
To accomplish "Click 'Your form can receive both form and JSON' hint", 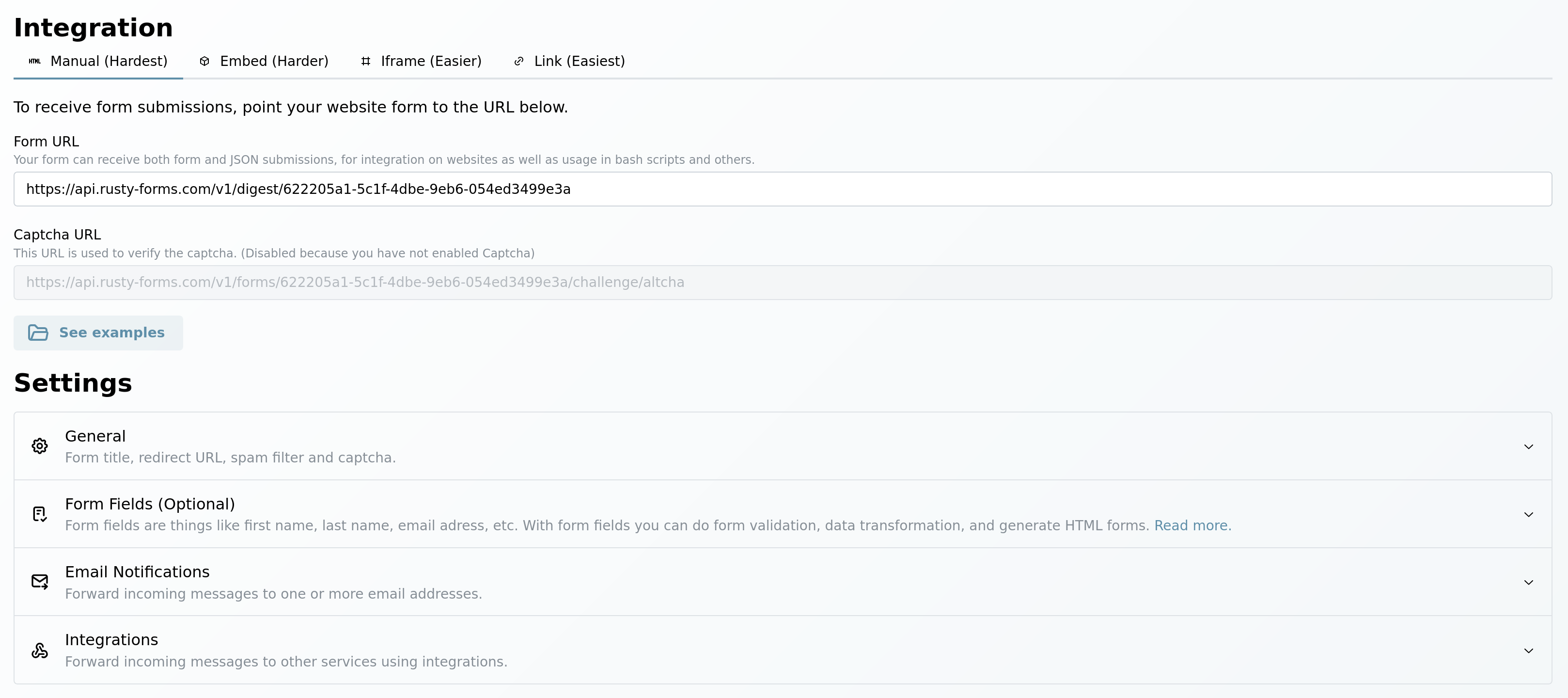I will coord(384,159).
